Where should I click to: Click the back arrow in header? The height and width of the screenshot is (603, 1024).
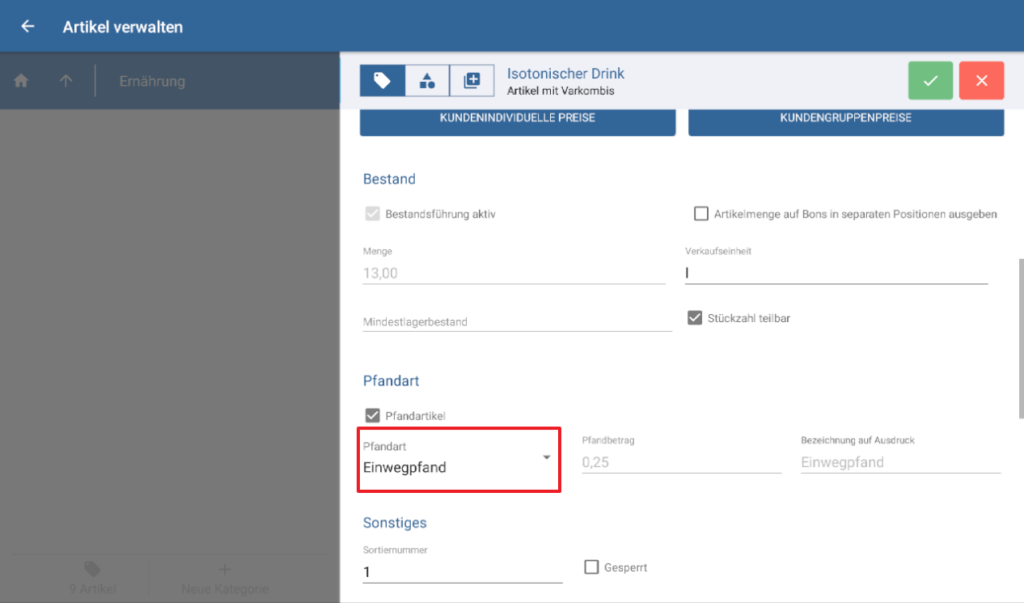[27, 27]
